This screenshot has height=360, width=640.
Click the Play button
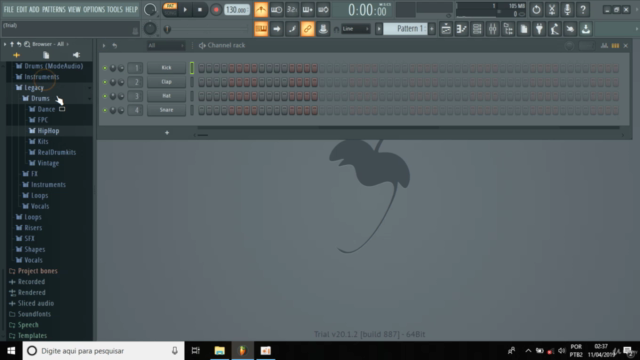click(x=185, y=9)
